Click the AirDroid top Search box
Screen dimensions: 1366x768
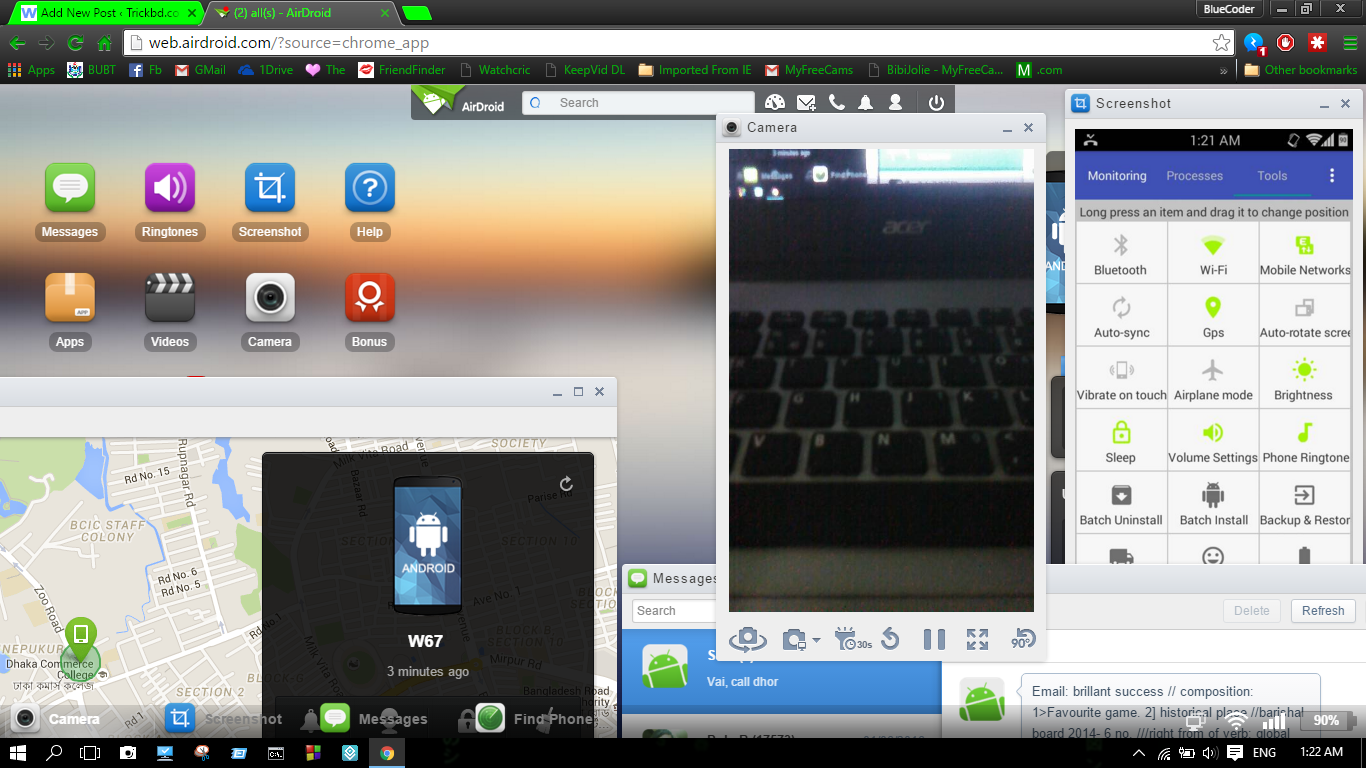[x=638, y=103]
